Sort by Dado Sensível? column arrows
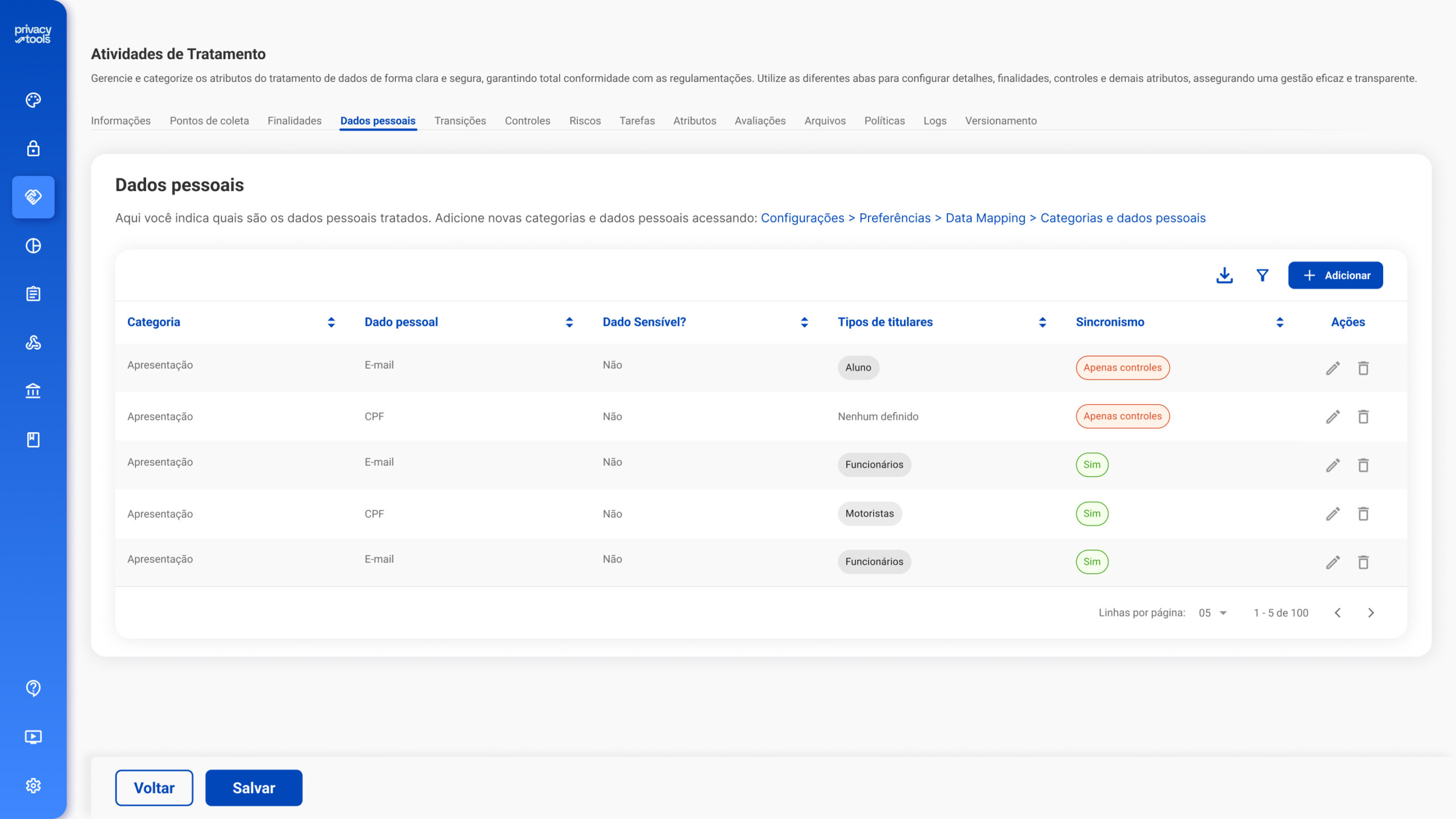The image size is (1456, 819). [804, 322]
